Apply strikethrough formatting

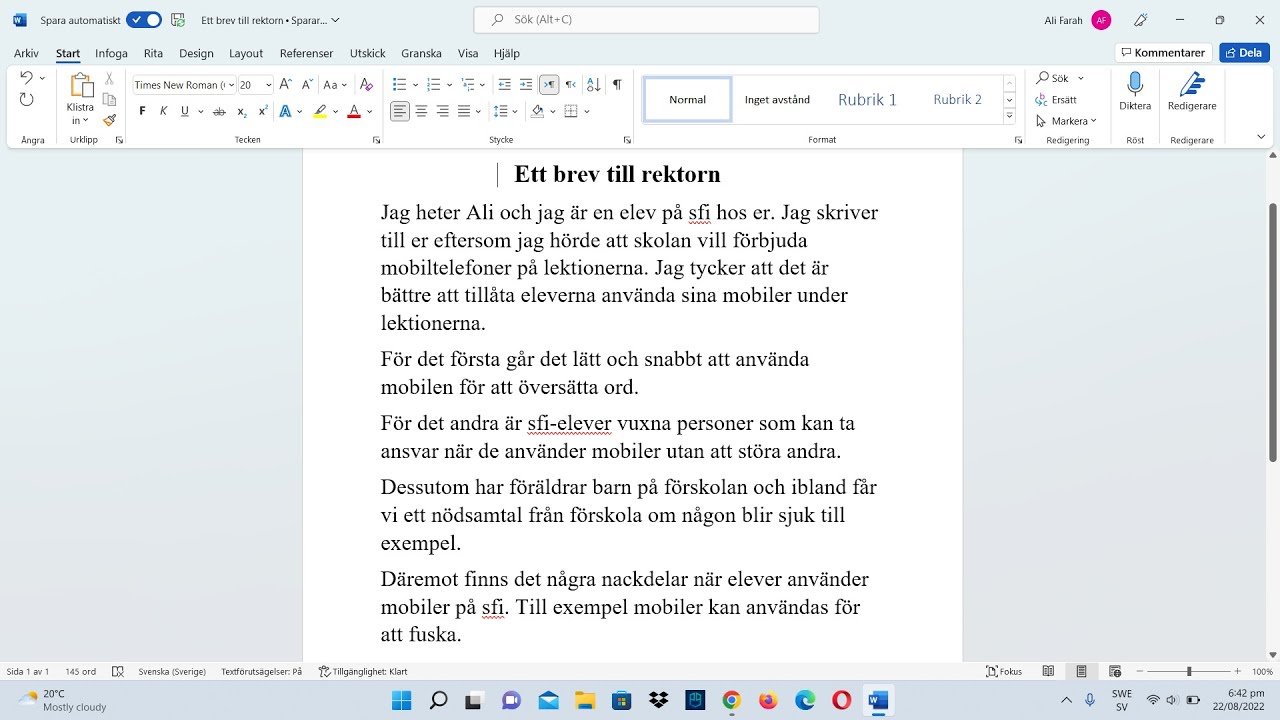(219, 111)
